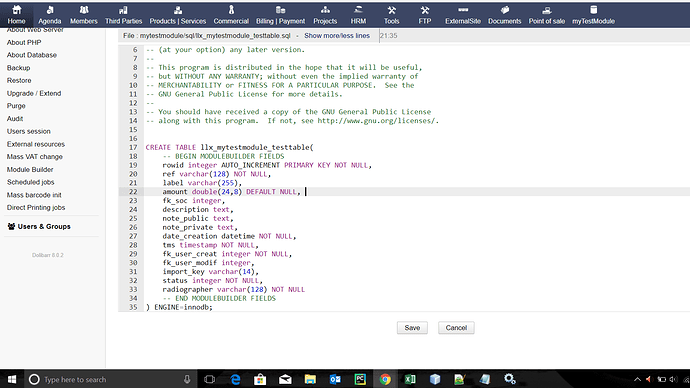
Task: Open the Commercial module icon
Action: coord(231,10)
